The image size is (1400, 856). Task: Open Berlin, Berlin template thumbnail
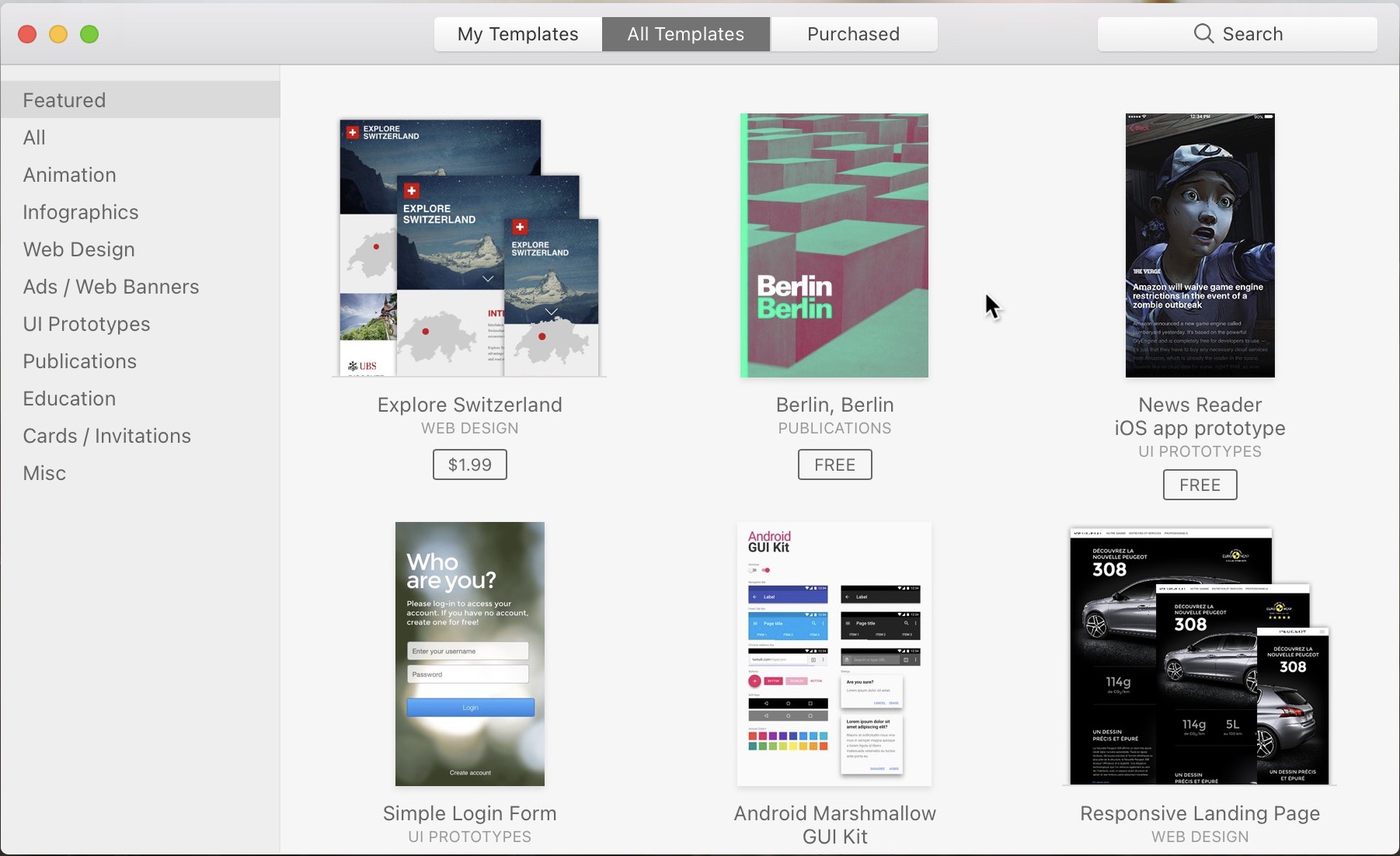pyautogui.click(x=834, y=245)
